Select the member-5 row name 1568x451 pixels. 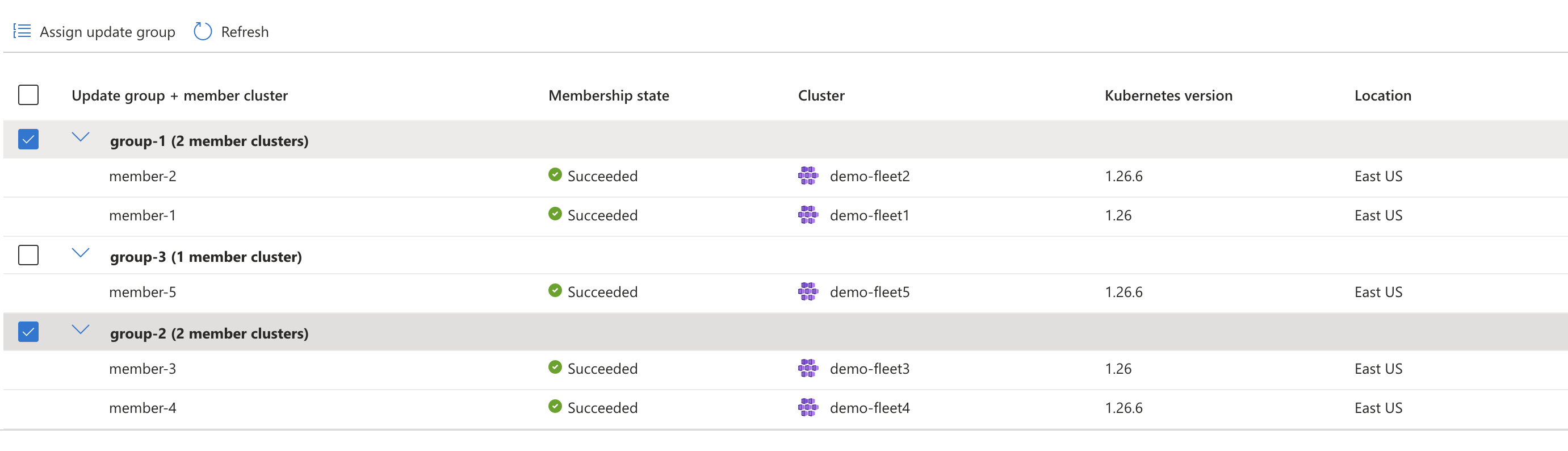pyautogui.click(x=142, y=292)
